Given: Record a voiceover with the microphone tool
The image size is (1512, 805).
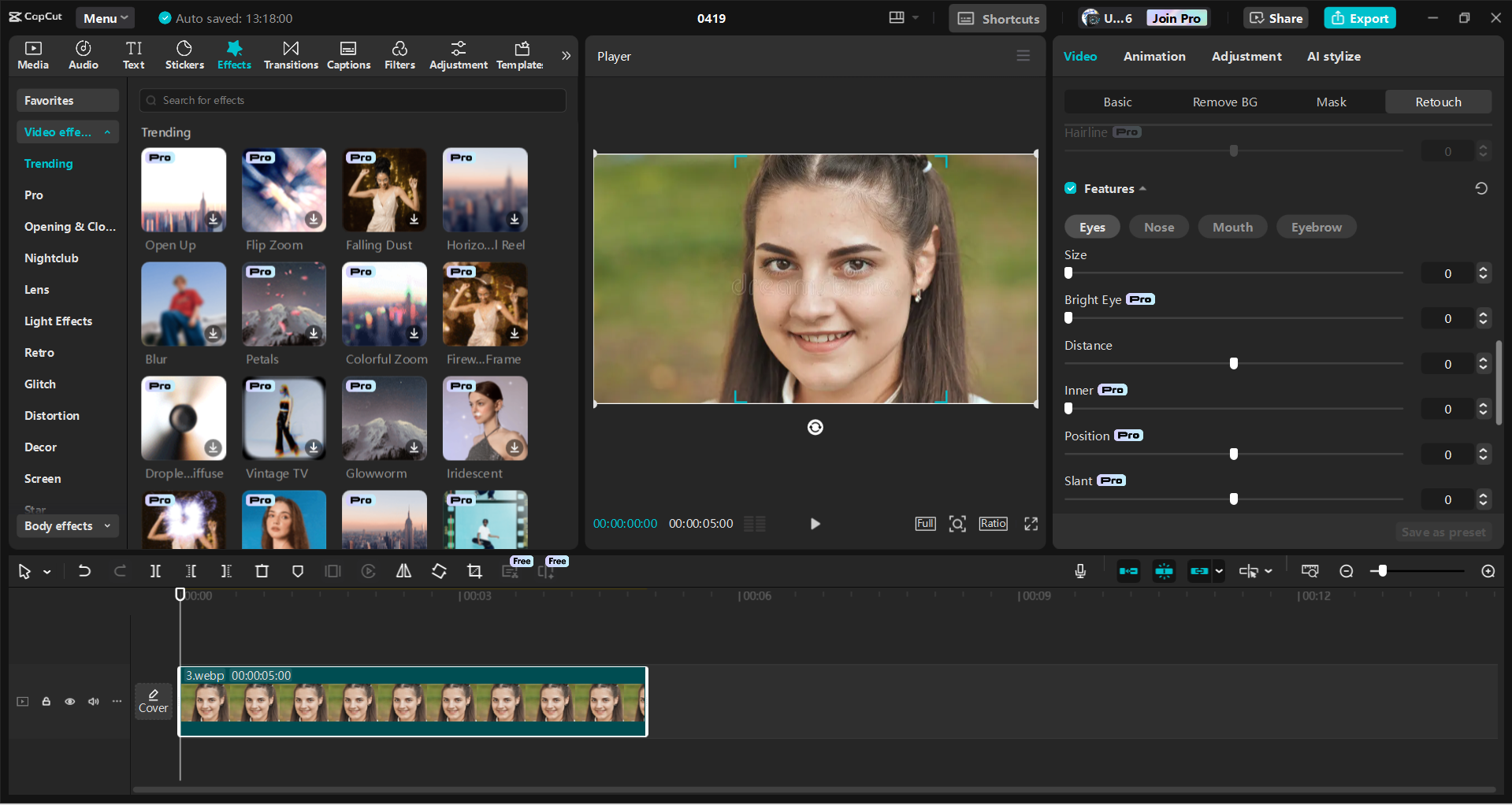Looking at the screenshot, I should (x=1080, y=571).
